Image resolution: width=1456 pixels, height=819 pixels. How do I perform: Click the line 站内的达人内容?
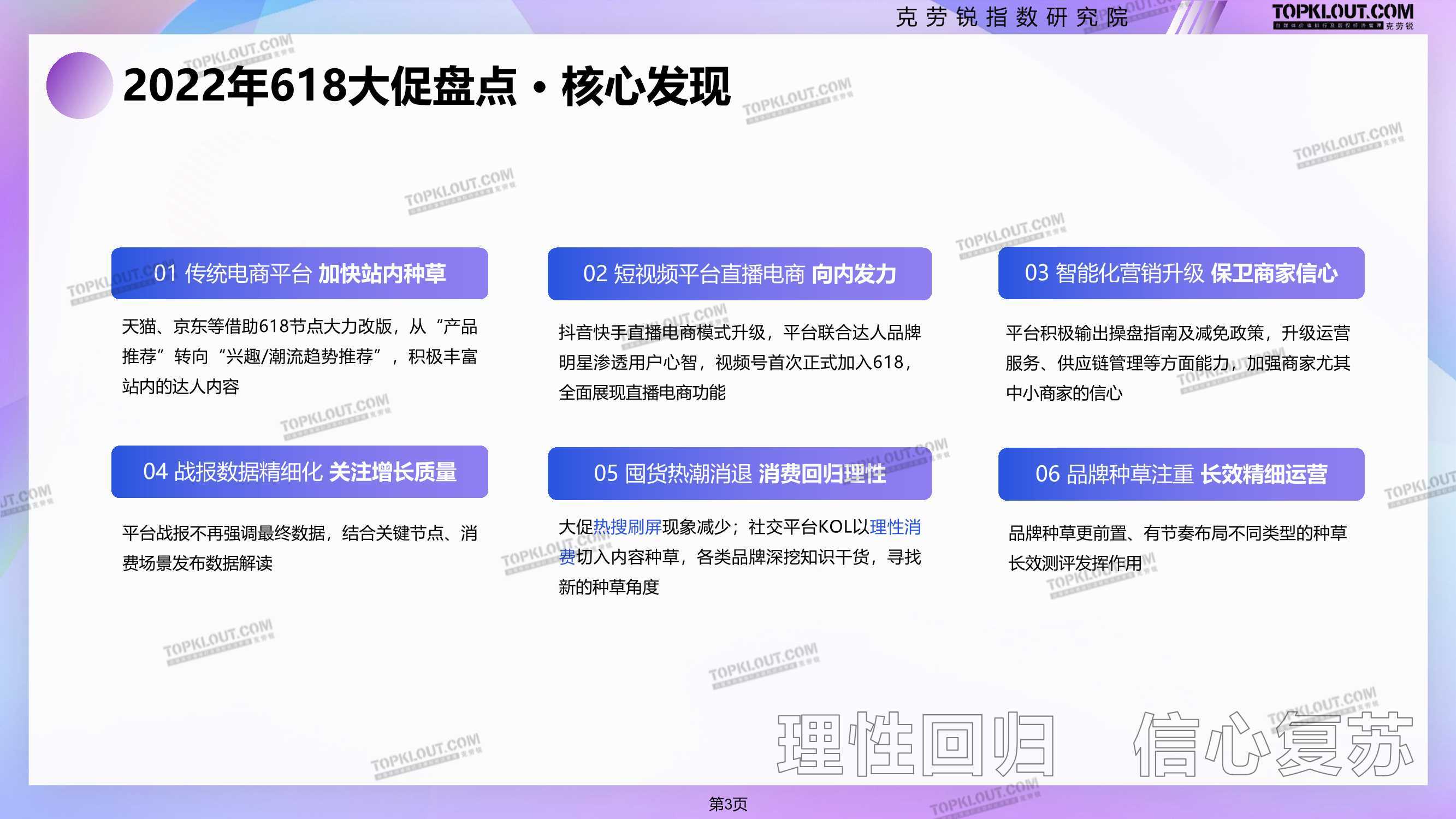click(x=181, y=387)
